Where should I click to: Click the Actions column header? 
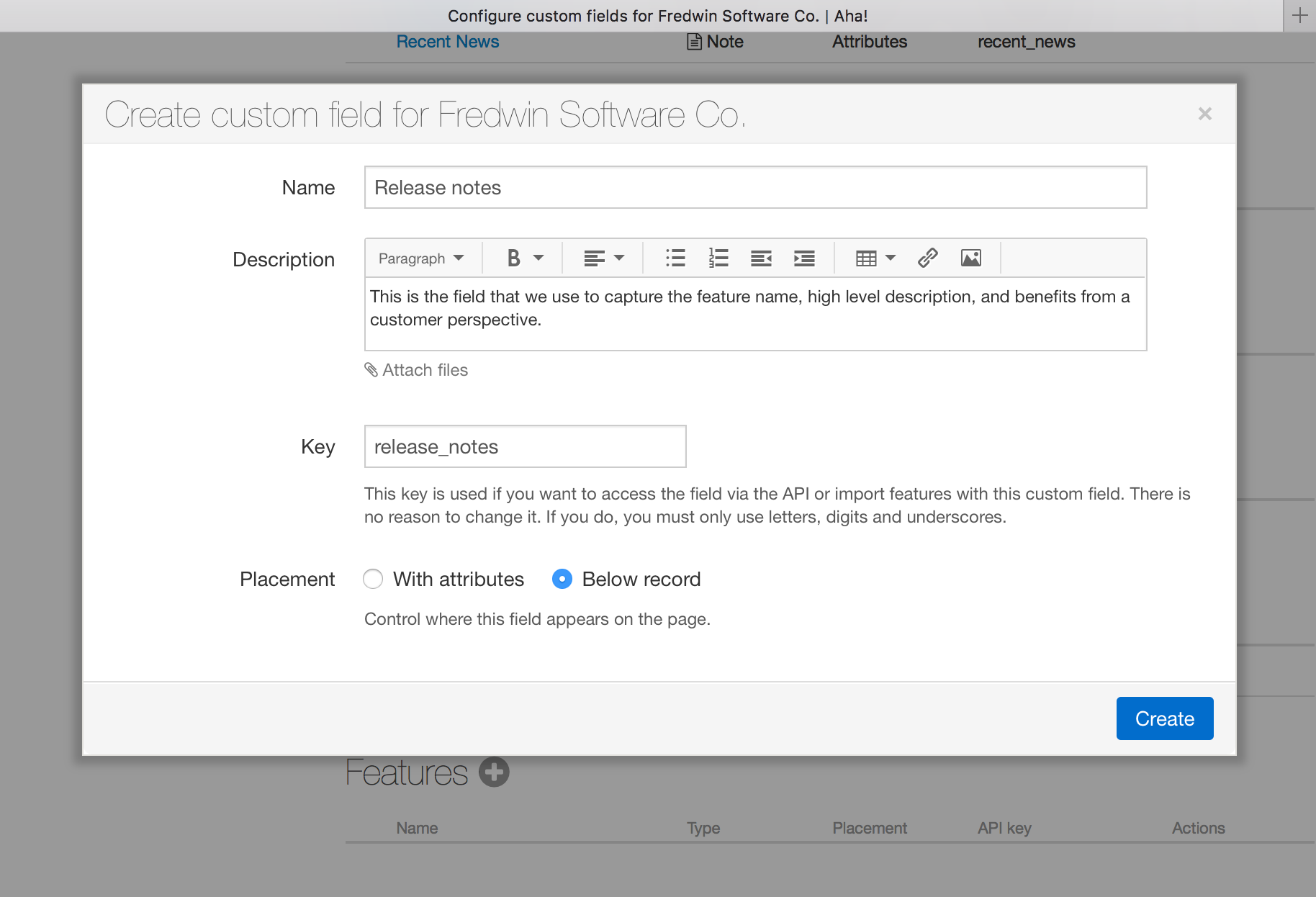[x=1198, y=828]
